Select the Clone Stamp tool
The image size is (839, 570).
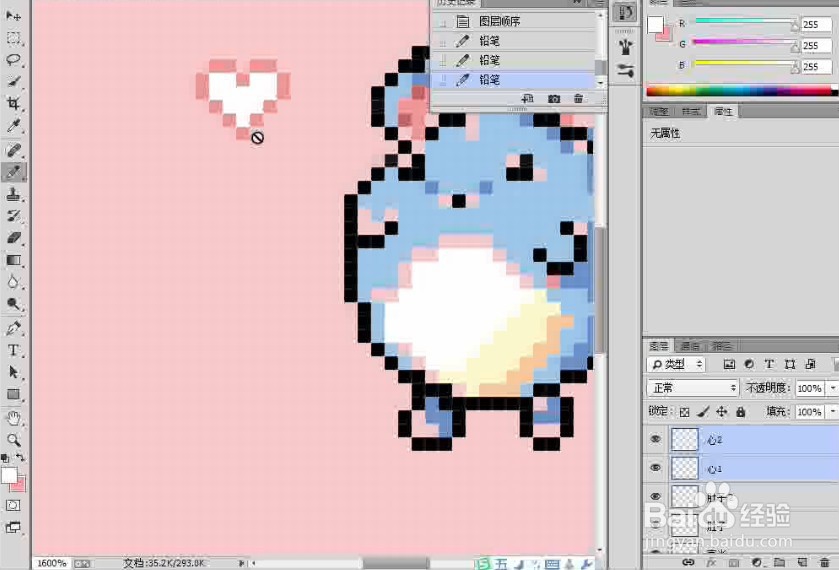[13, 194]
